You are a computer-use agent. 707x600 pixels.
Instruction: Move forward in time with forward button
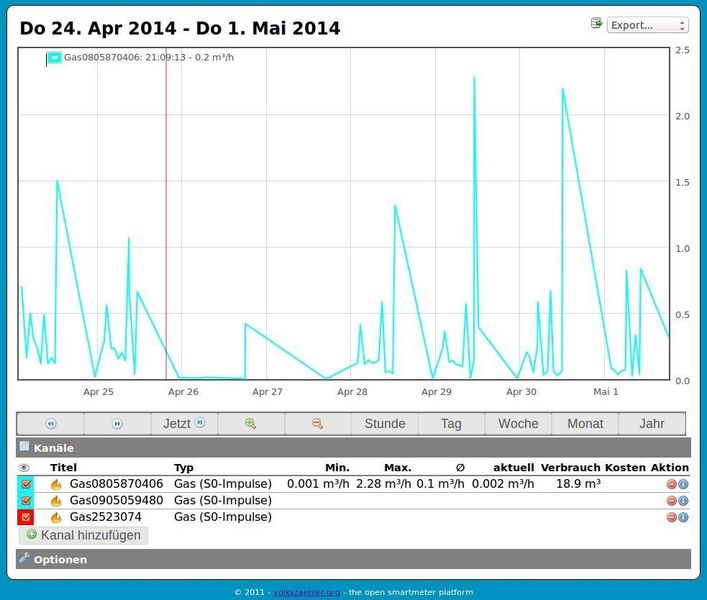click(x=117, y=424)
